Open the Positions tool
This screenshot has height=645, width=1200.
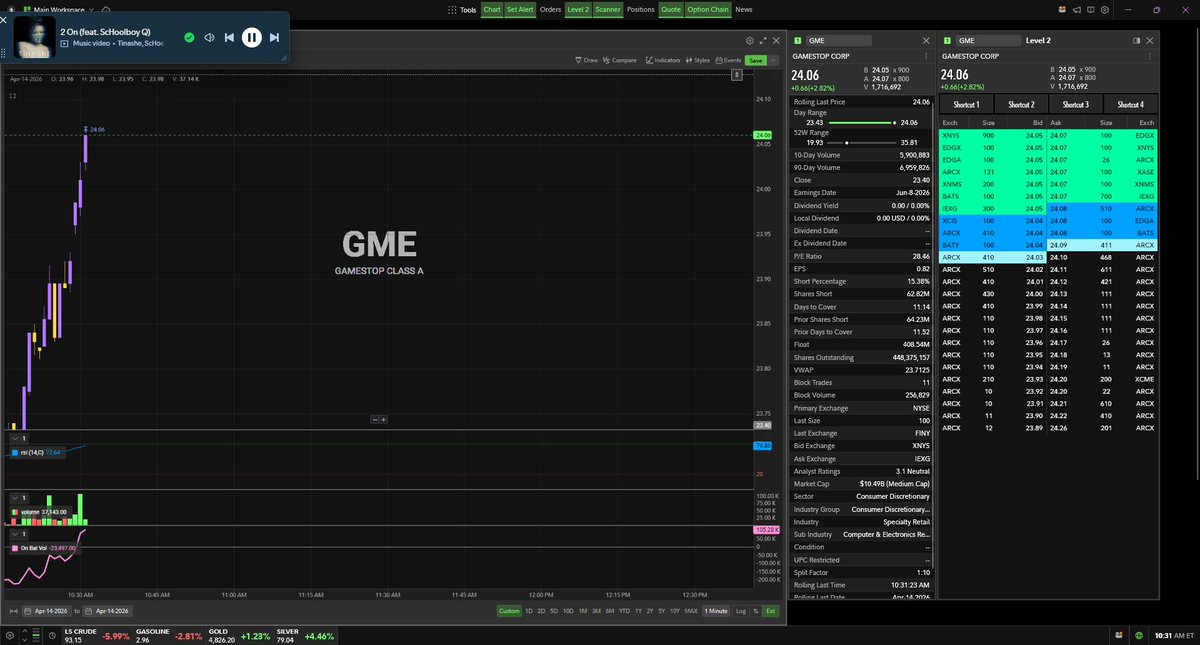pos(641,9)
